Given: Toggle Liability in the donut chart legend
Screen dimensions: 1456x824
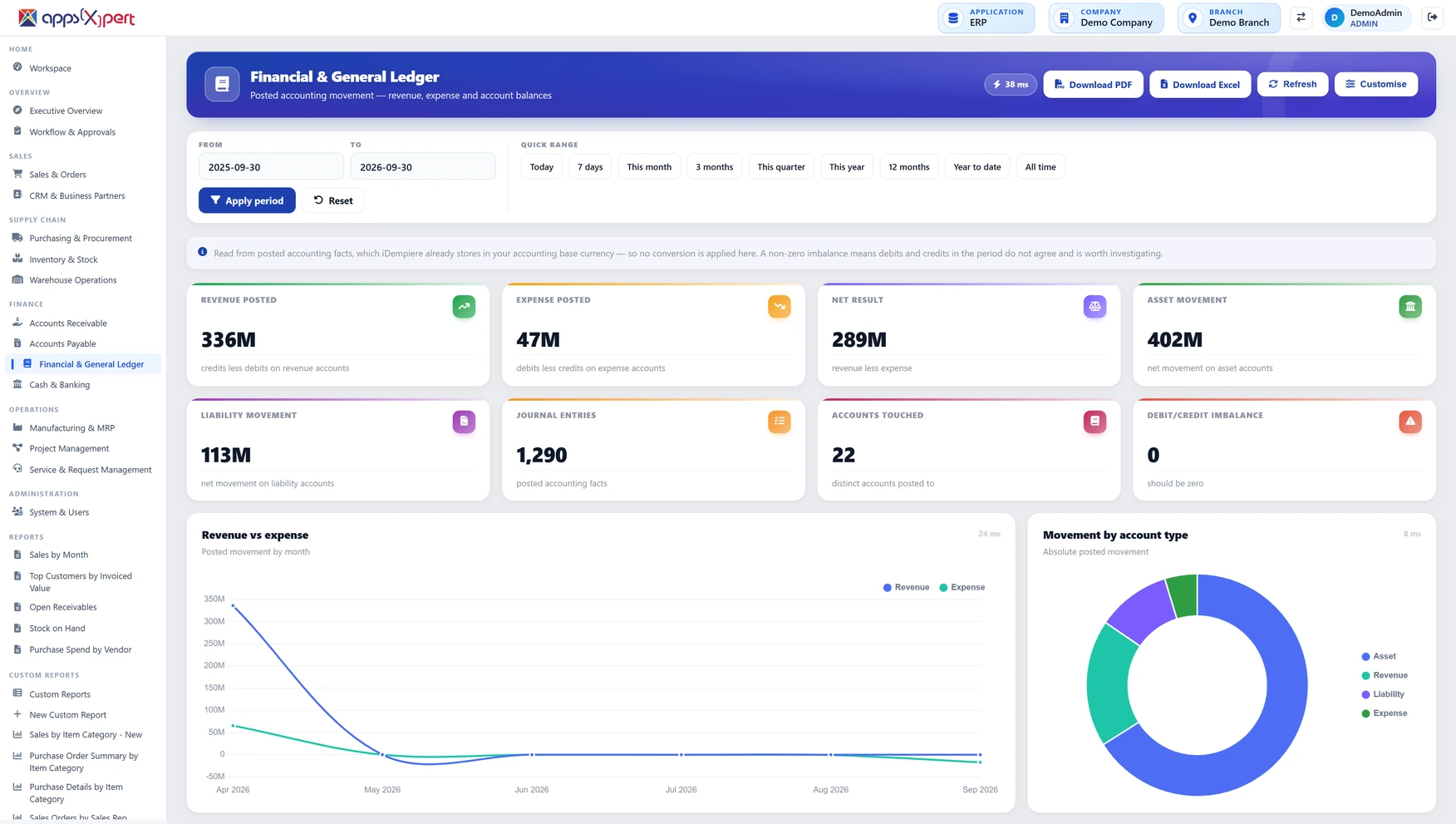Looking at the screenshot, I should pos(1383,694).
